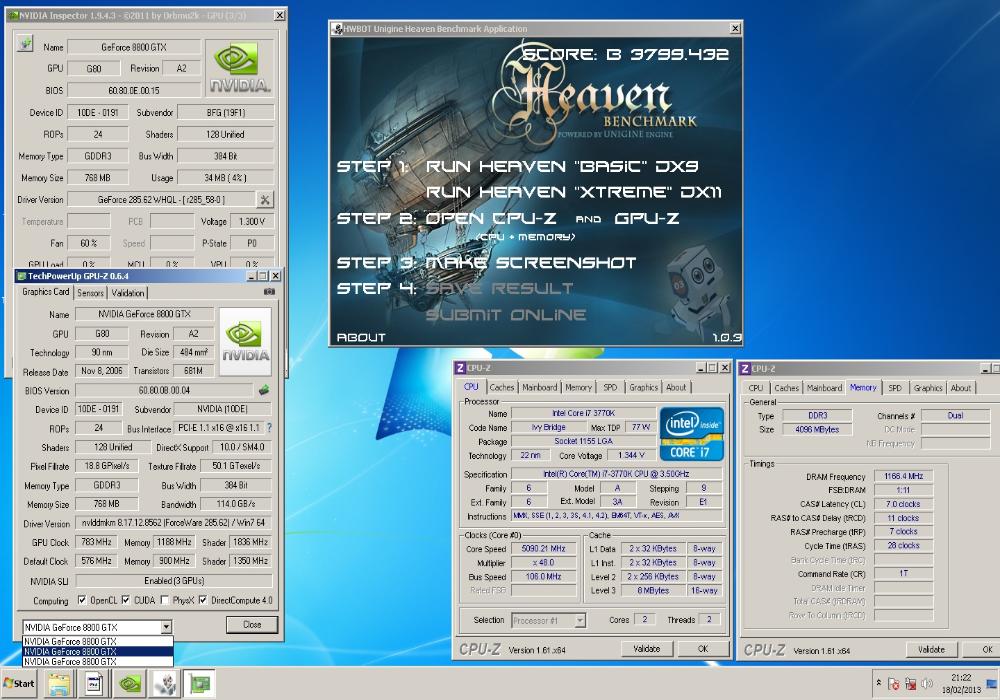Click Submit Online in Heaven benchmark
Image resolution: width=1000 pixels, height=700 pixels.
click(x=506, y=314)
